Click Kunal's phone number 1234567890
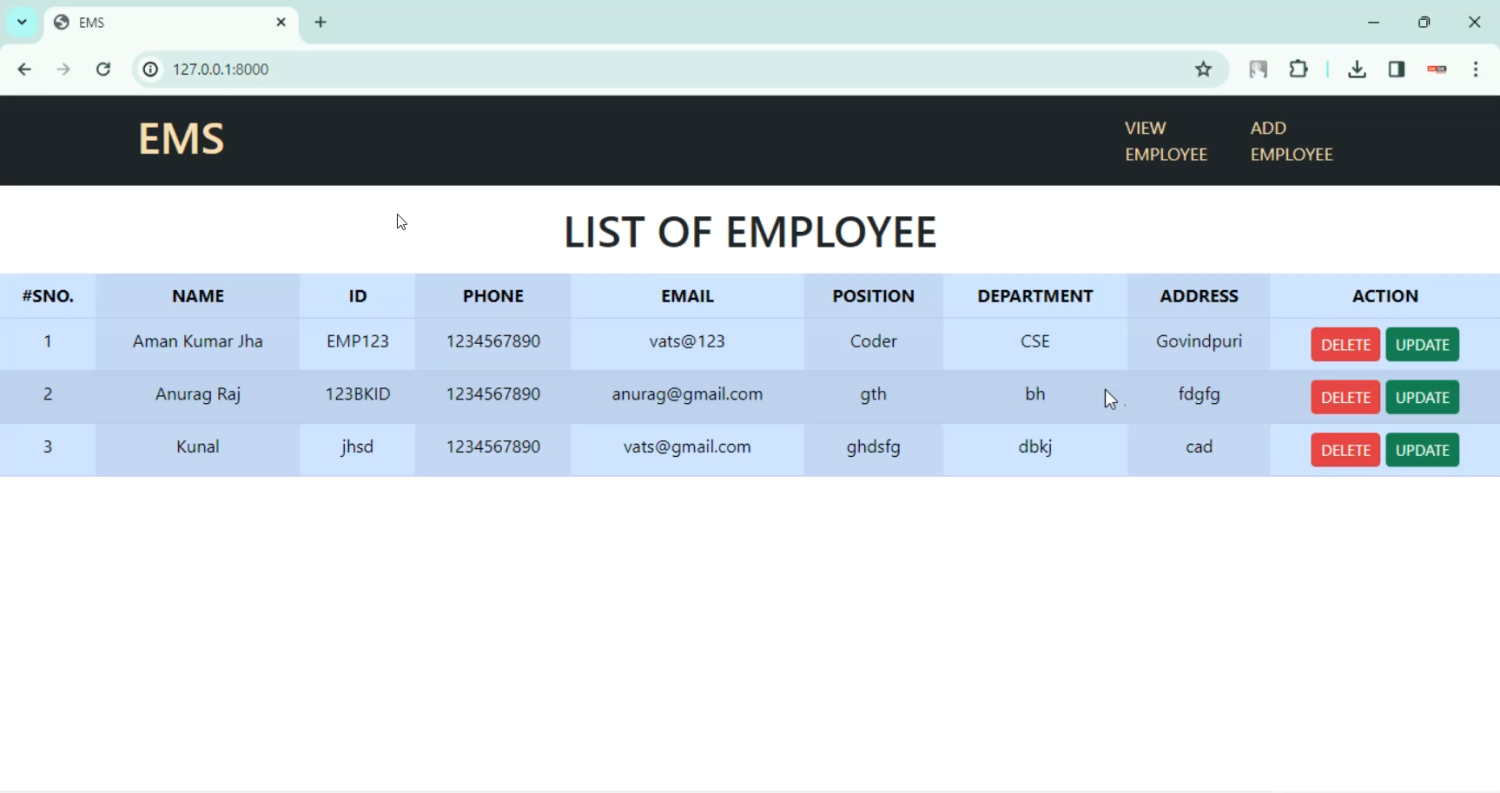Screen dimensions: 1500x793 [493, 447]
